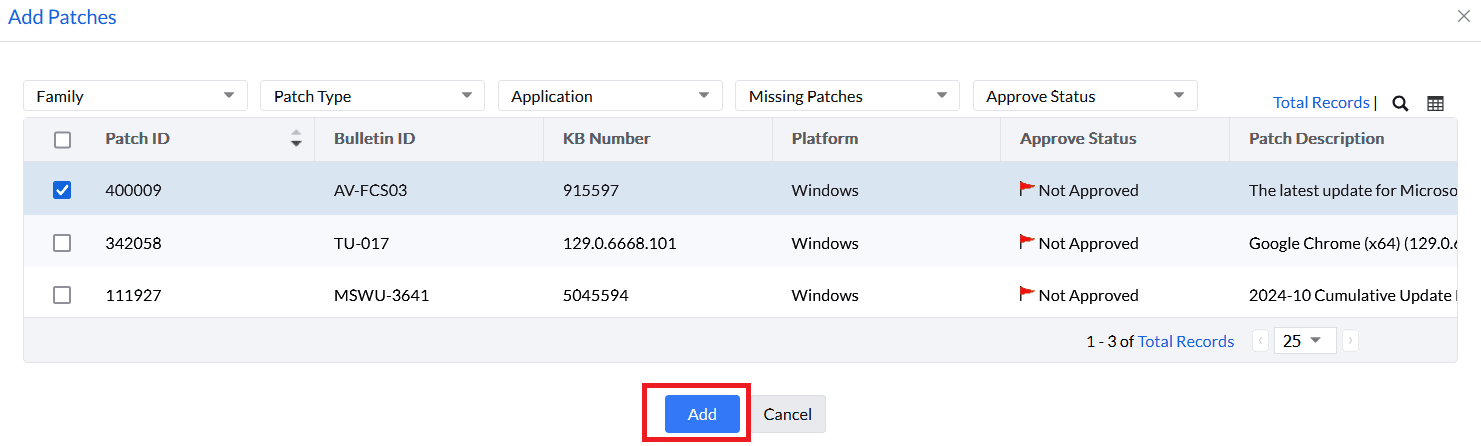Tick the checkbox for patch 111927
Viewport: 1481px width, 446px height.
tap(62, 295)
